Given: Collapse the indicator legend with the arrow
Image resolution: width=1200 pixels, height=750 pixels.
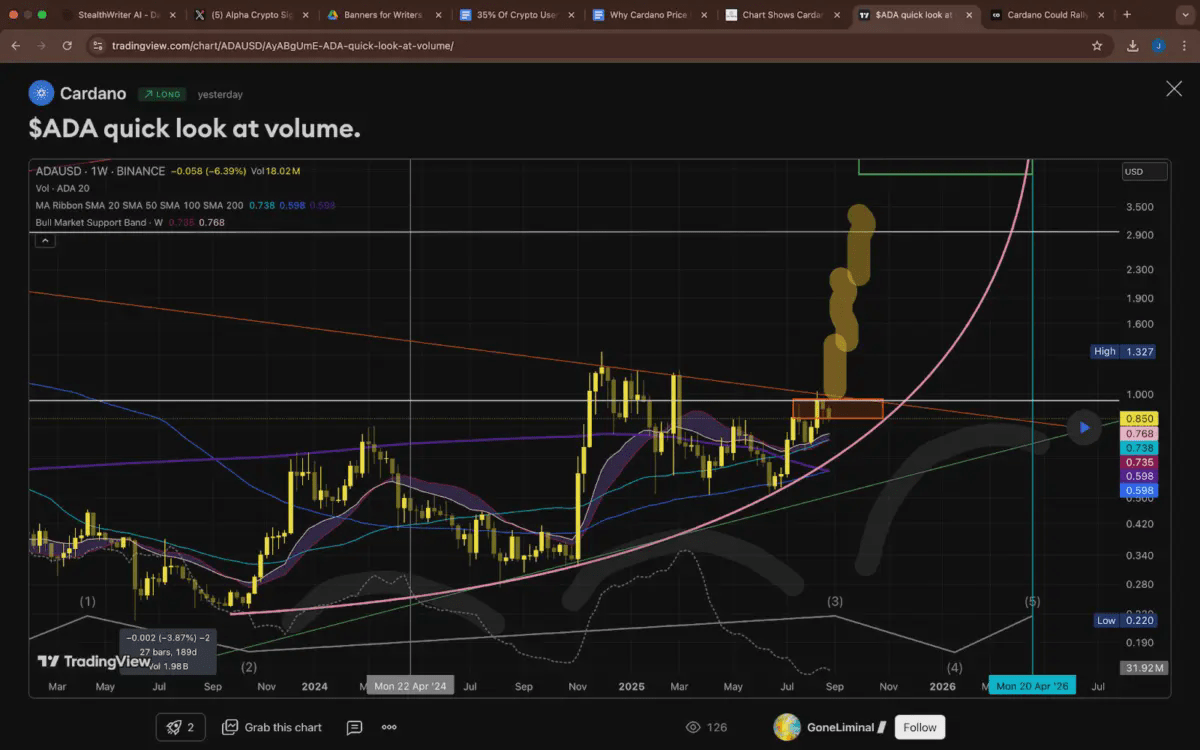Looking at the screenshot, I should [44, 239].
